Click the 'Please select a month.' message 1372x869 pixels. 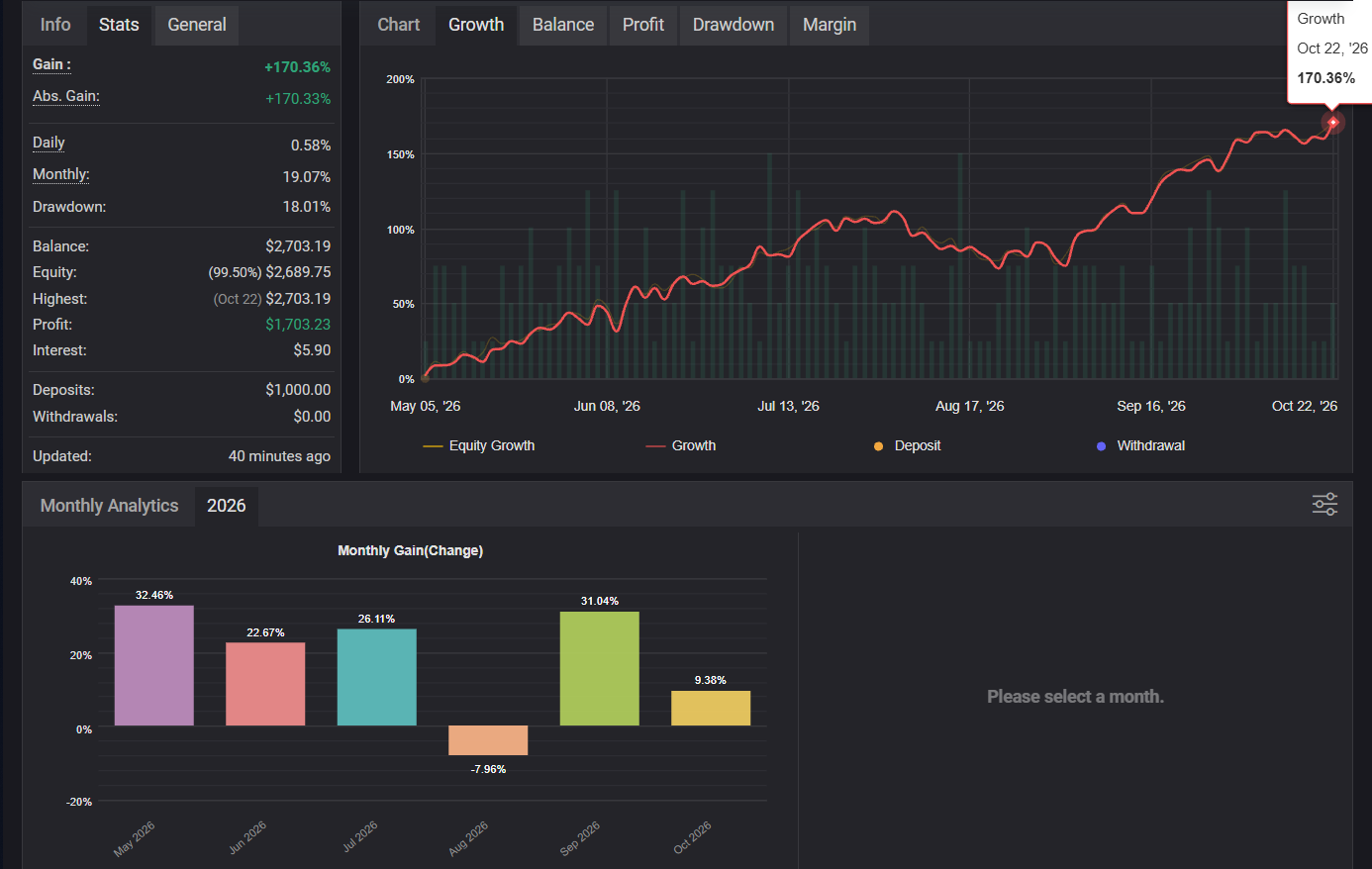click(x=1075, y=697)
